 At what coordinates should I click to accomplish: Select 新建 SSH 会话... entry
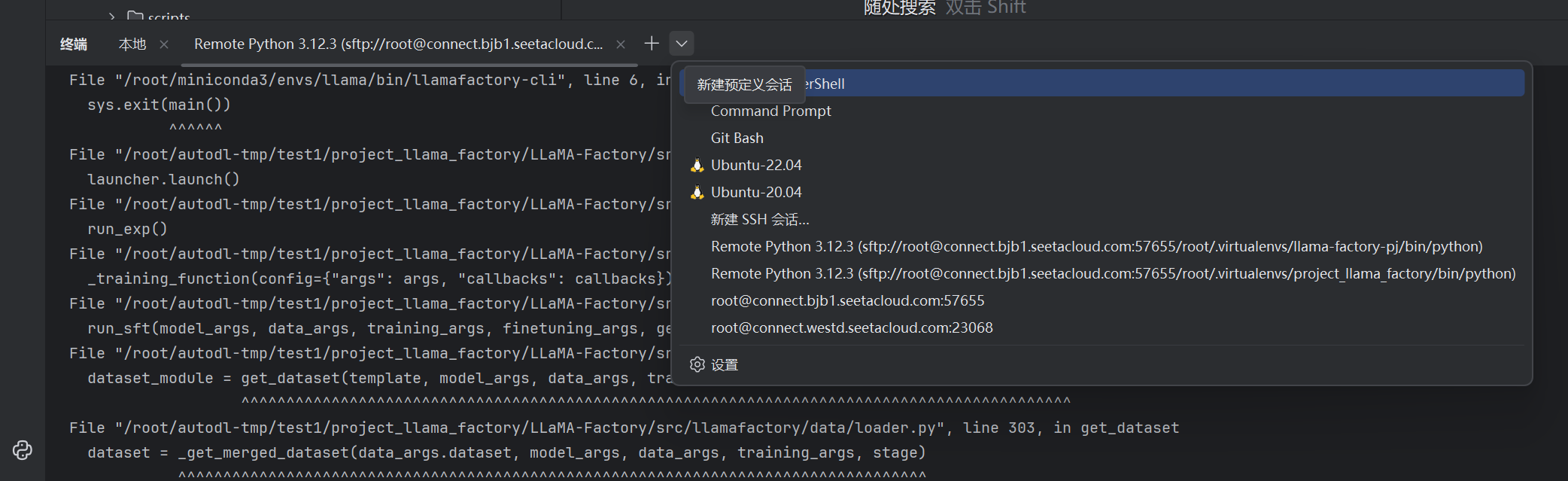(1102, 219)
